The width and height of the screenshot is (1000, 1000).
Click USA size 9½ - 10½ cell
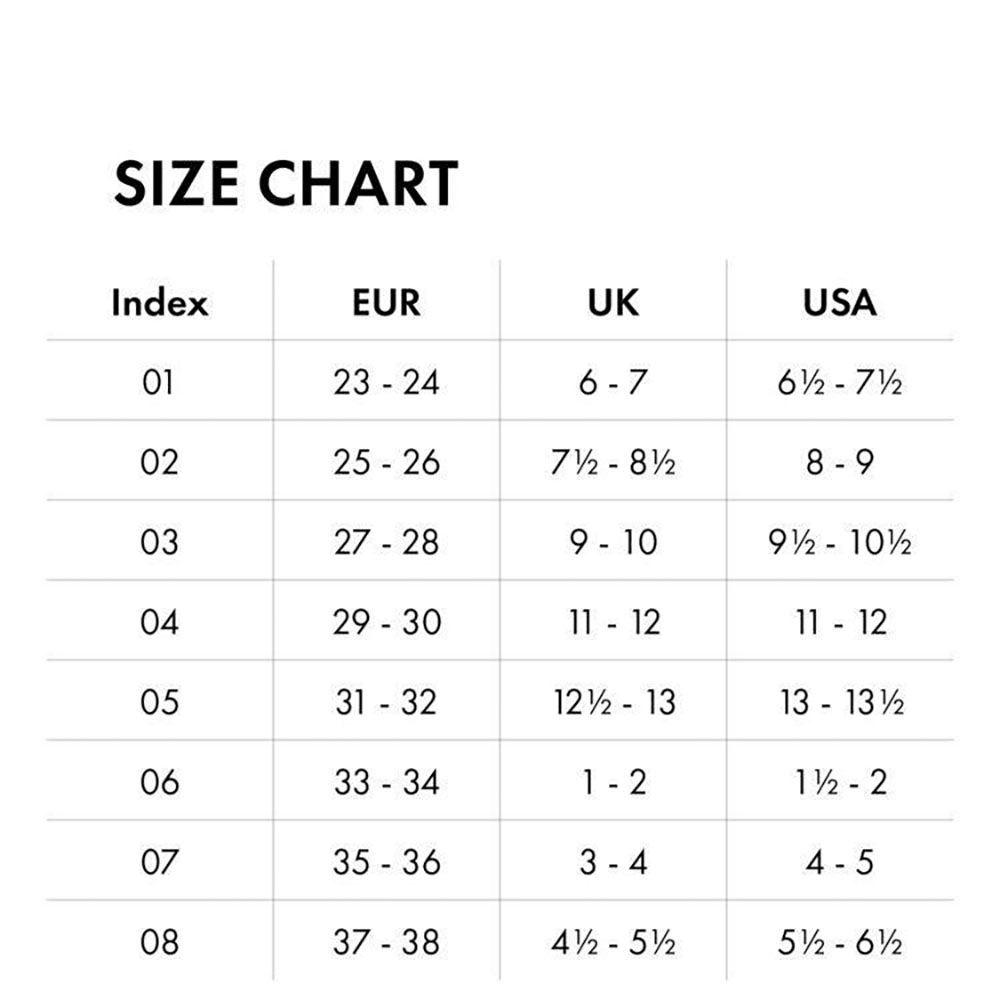coord(840,542)
